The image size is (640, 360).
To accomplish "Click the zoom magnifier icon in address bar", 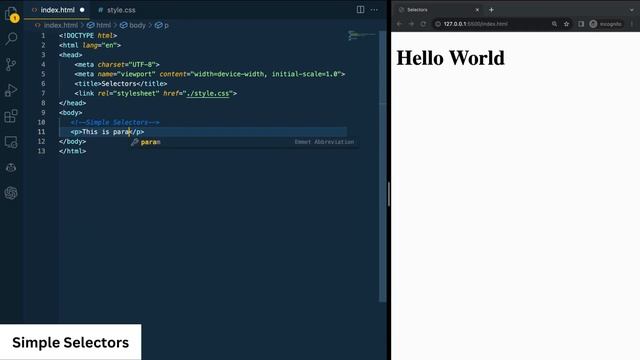I will pos(554,24).
